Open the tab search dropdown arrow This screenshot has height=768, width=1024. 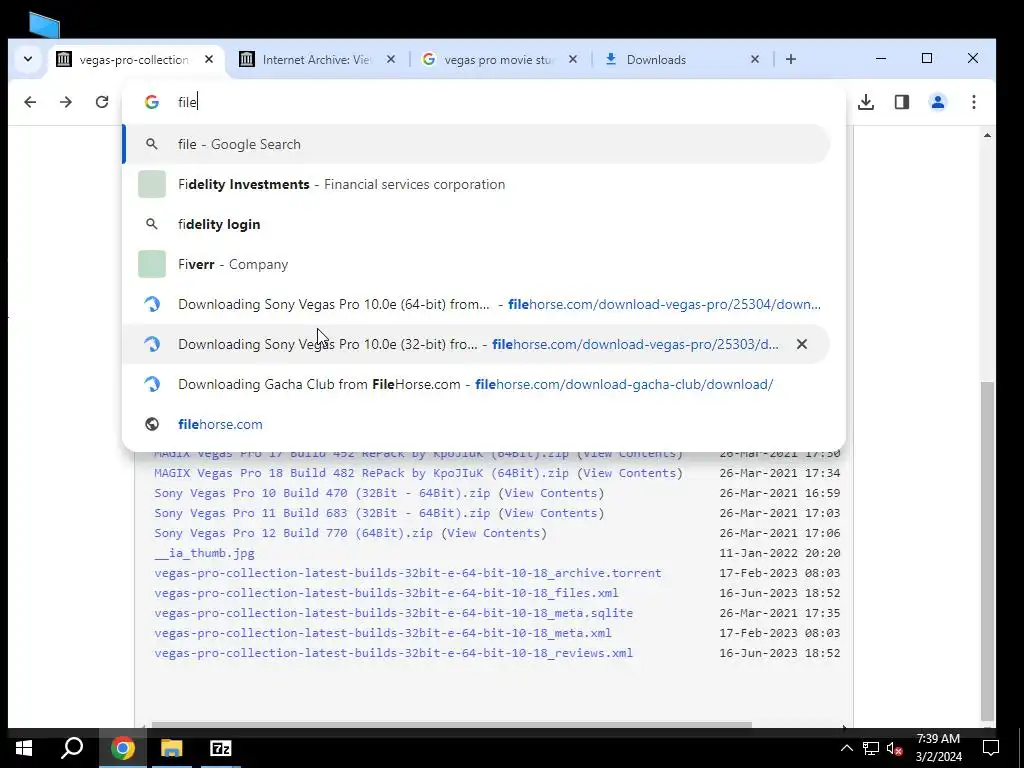27,59
